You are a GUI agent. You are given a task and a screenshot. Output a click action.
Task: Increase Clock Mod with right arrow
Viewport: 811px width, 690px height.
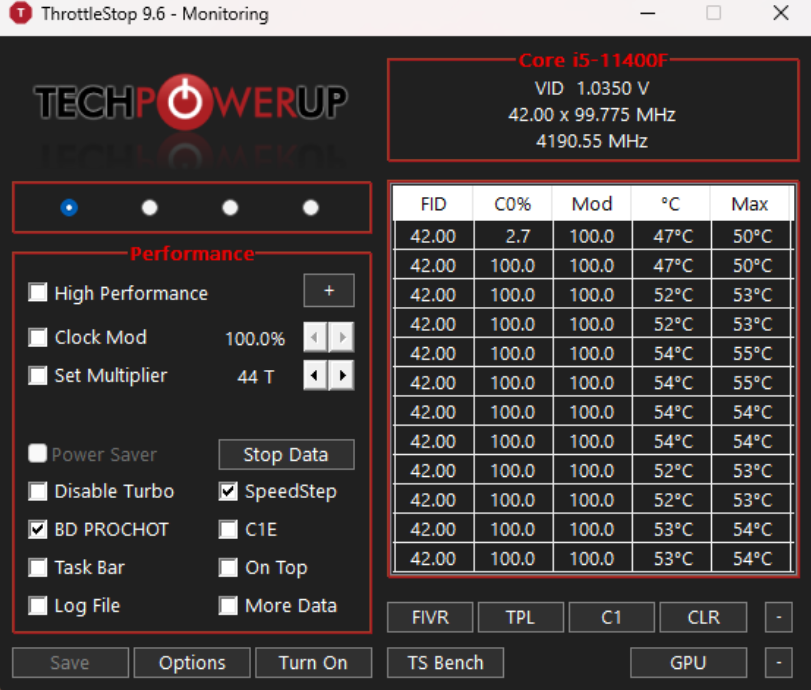pyautogui.click(x=342, y=337)
